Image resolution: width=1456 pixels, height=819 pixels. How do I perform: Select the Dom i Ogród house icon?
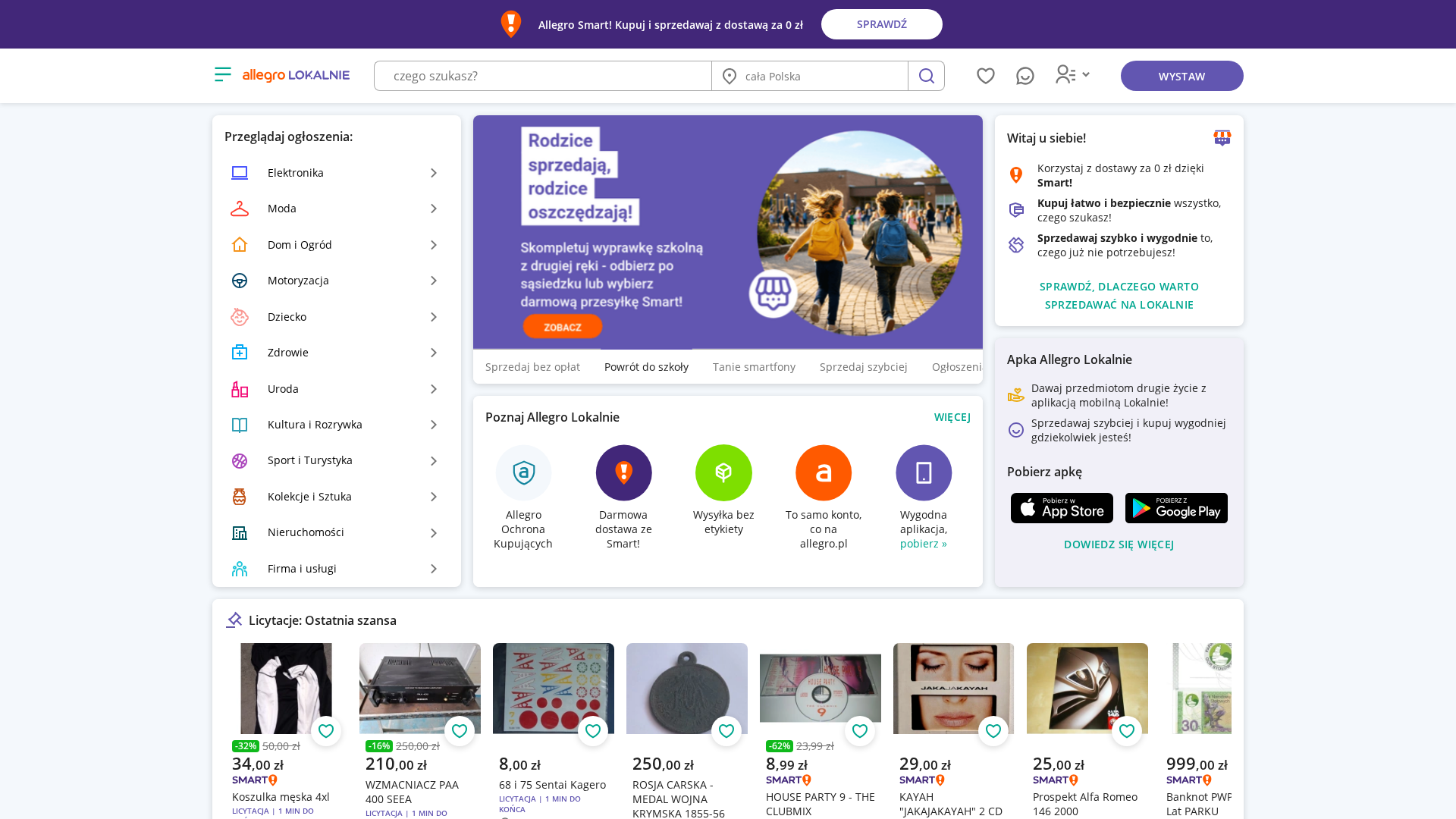240,245
